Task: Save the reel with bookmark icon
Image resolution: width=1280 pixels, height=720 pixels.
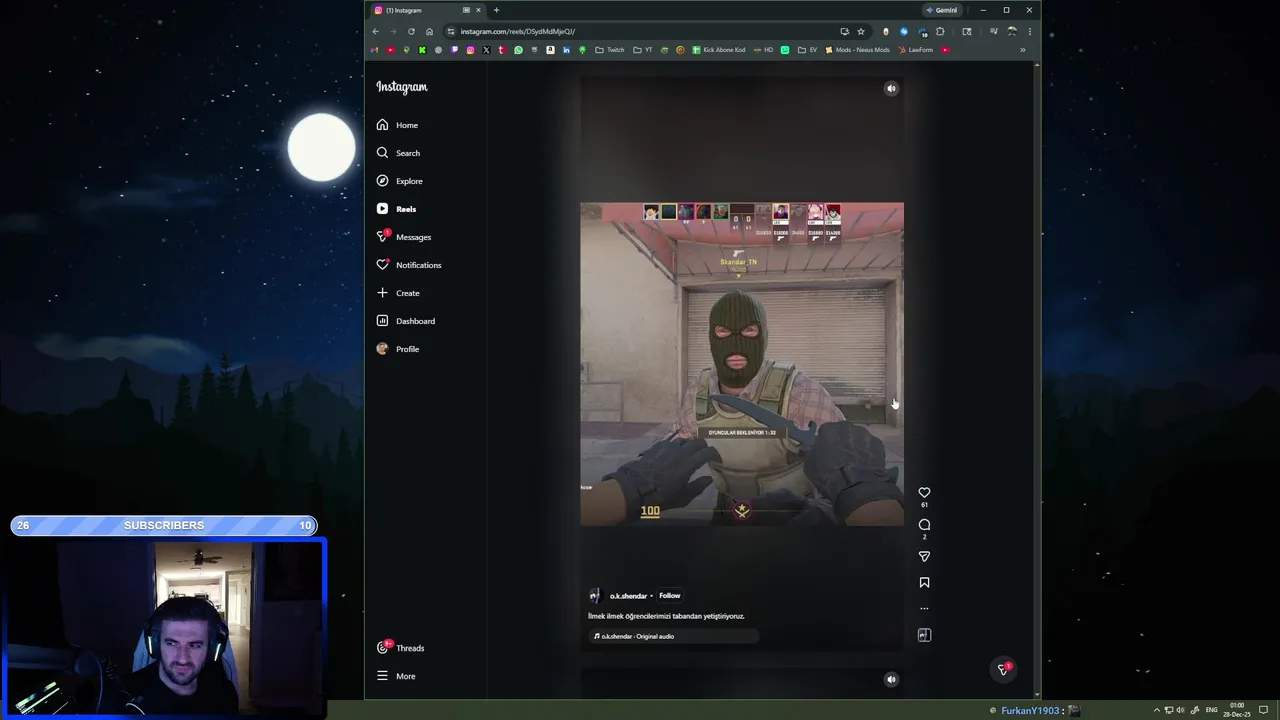Action: (924, 582)
